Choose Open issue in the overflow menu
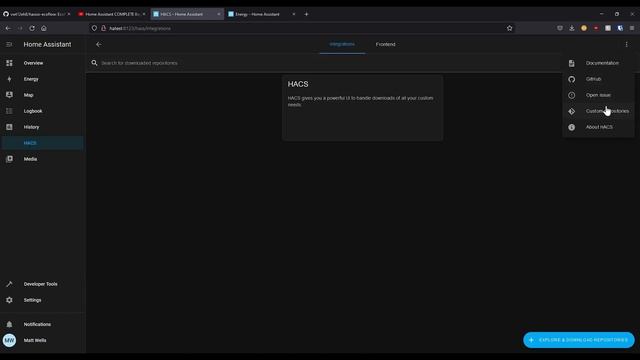Viewport: 640px width, 360px height. coord(599,95)
